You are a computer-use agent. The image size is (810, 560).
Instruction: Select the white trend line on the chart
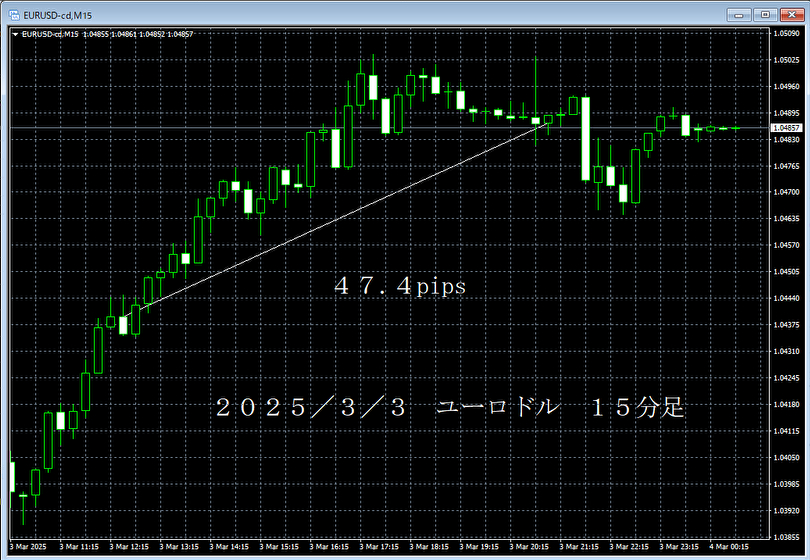tap(336, 219)
